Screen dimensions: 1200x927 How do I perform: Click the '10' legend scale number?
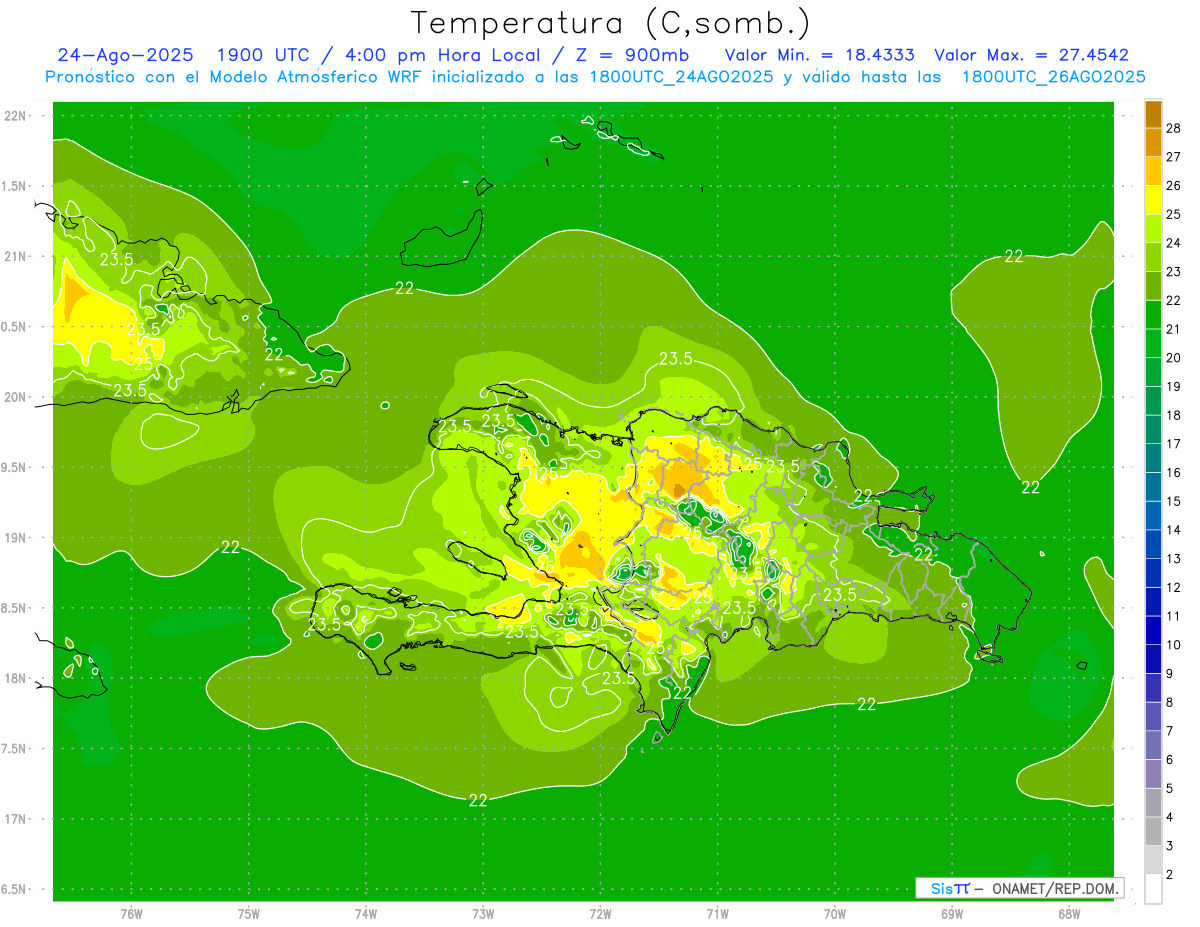tap(1174, 645)
